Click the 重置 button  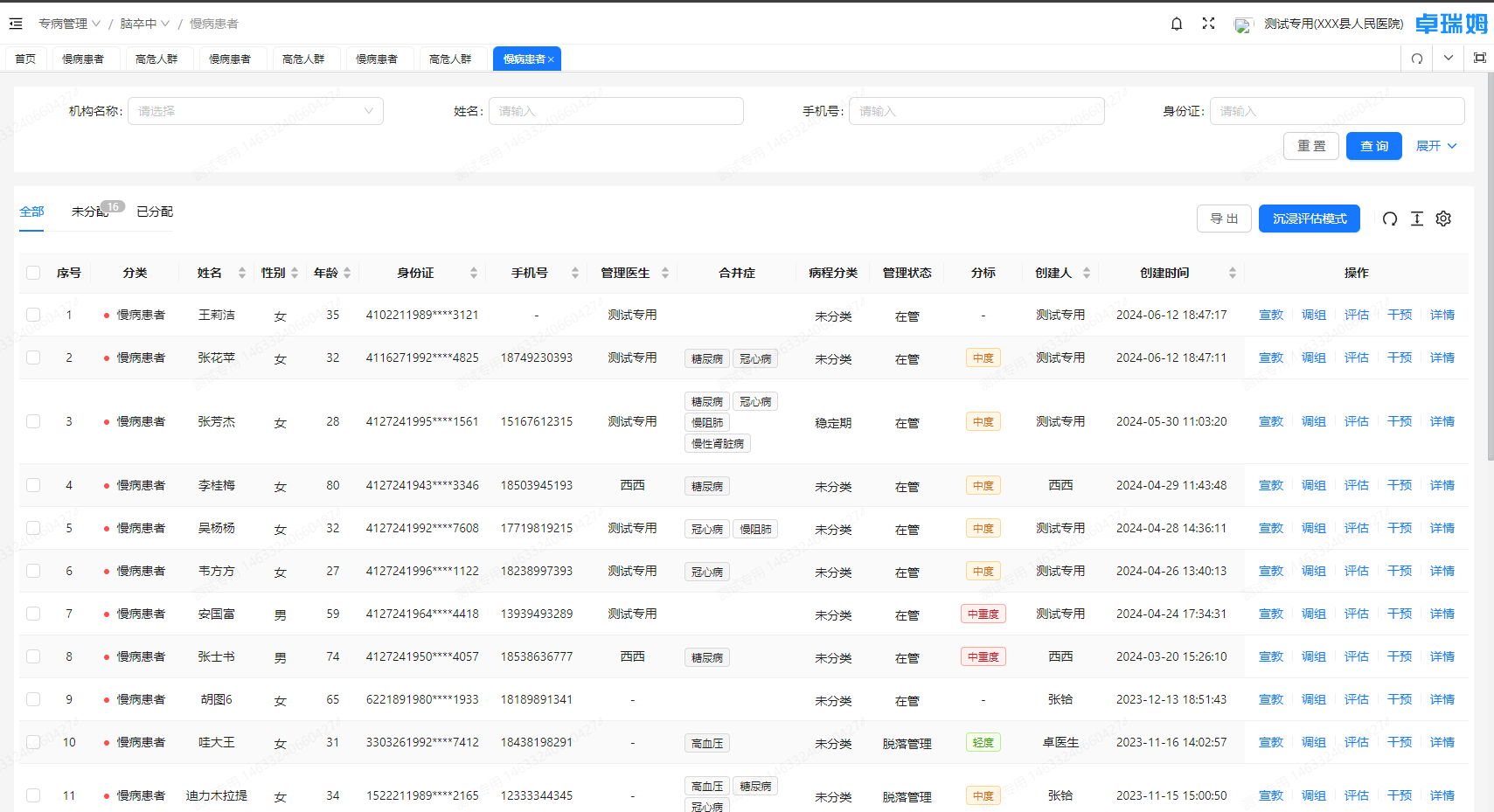point(1311,146)
